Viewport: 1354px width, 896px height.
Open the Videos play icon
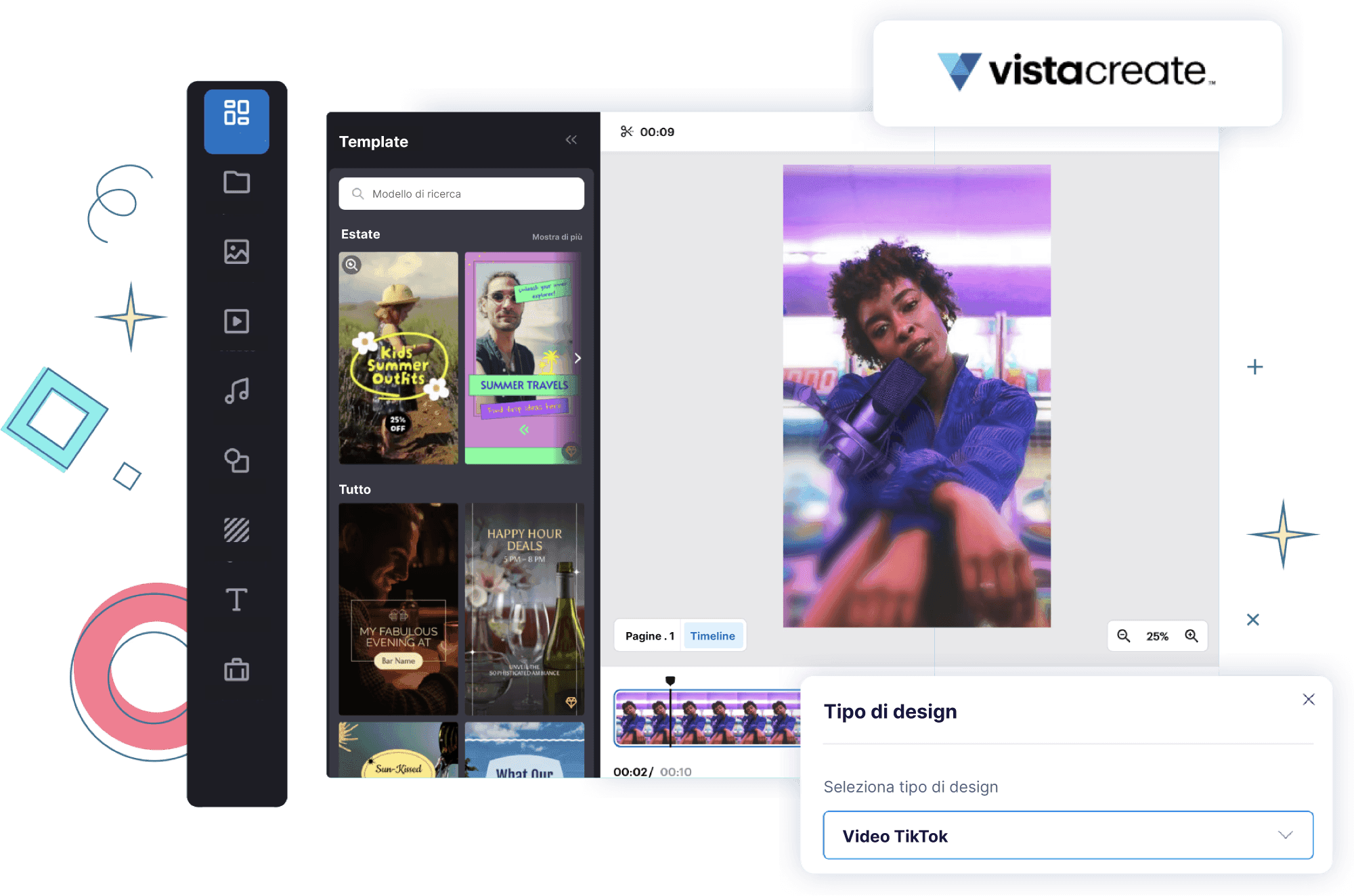236,321
